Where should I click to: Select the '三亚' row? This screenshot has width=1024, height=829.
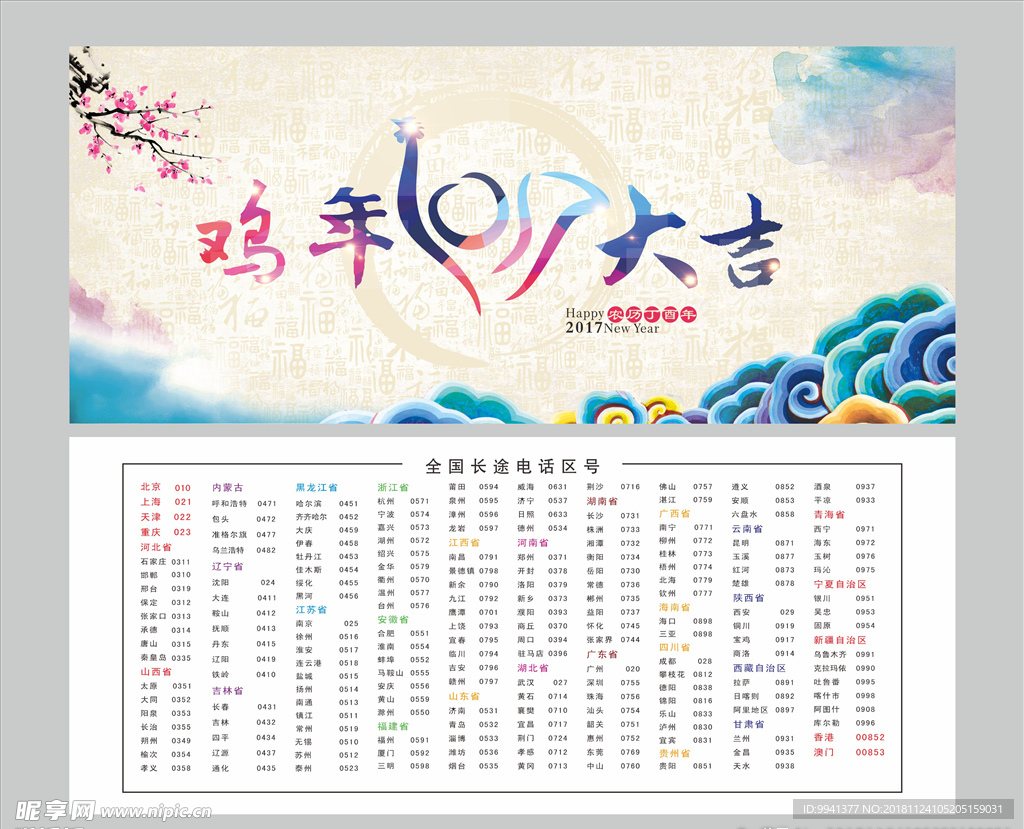pyautogui.click(x=686, y=634)
